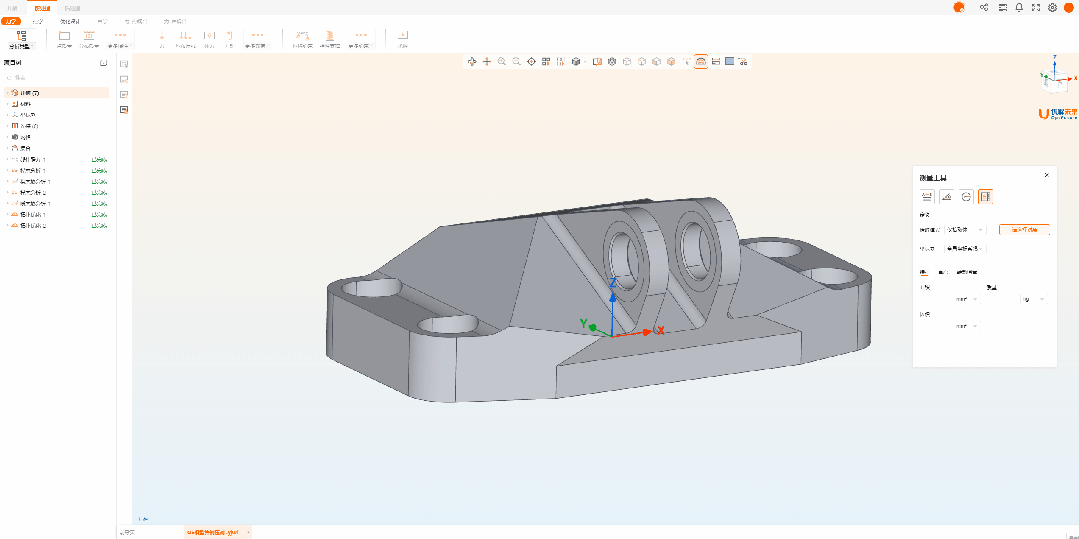Click the scissors icon at viewport toolbar end
The width and height of the screenshot is (1079, 539).
[x=743, y=62]
